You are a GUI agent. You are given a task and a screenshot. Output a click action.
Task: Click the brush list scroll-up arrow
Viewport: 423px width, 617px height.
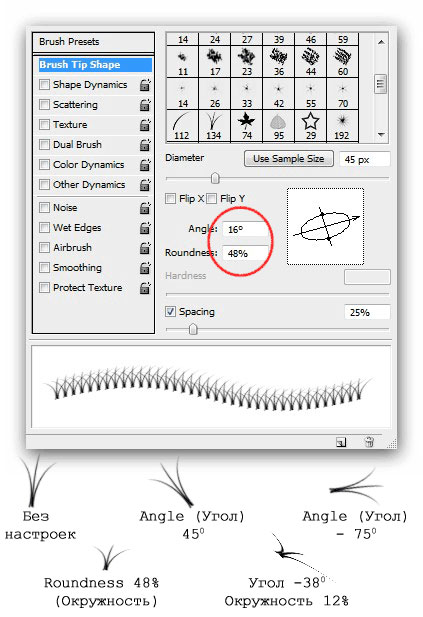pyautogui.click(x=381, y=42)
